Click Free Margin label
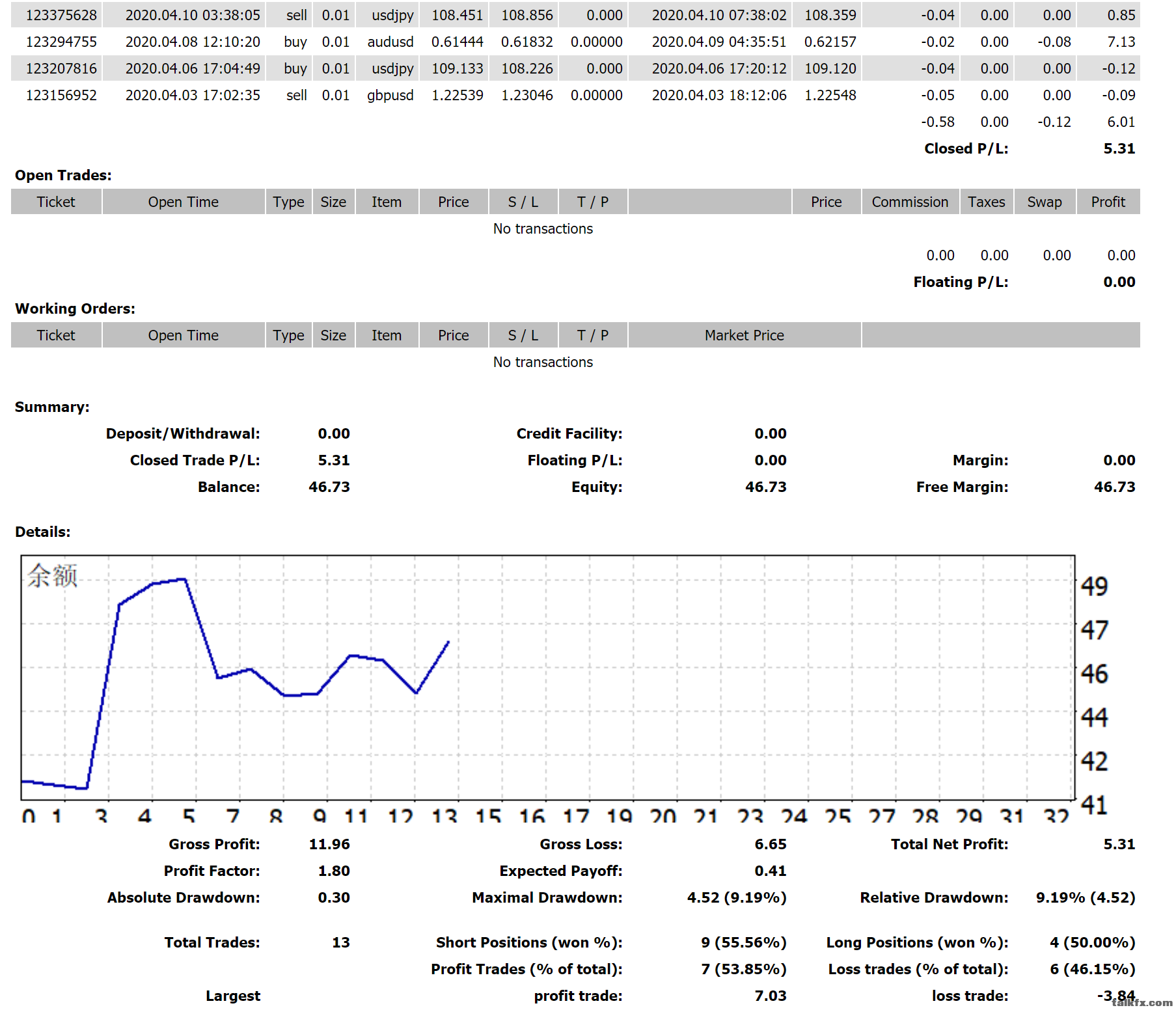Screen dimensions: 1176x1010 point(963,487)
